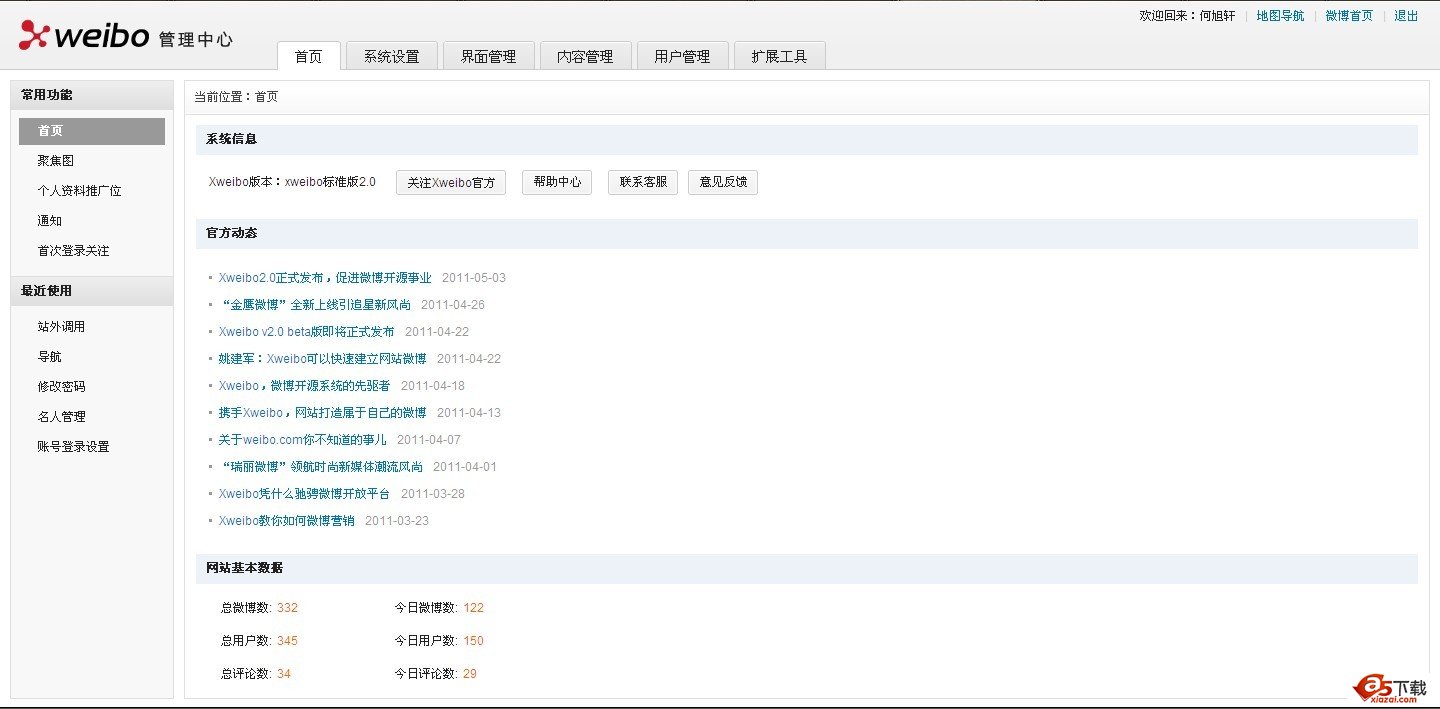
Task: Click the 意见反馈 button
Action: coord(723,182)
